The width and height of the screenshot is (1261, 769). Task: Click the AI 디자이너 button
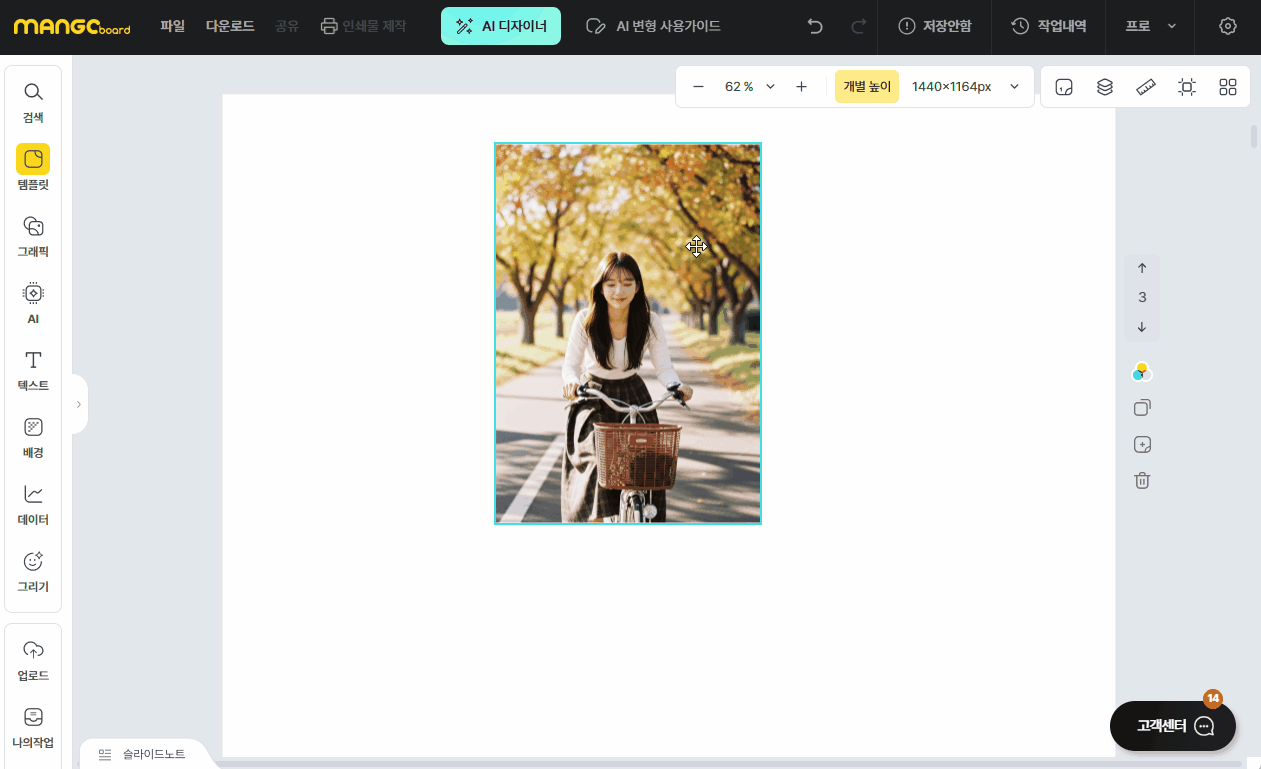point(501,26)
